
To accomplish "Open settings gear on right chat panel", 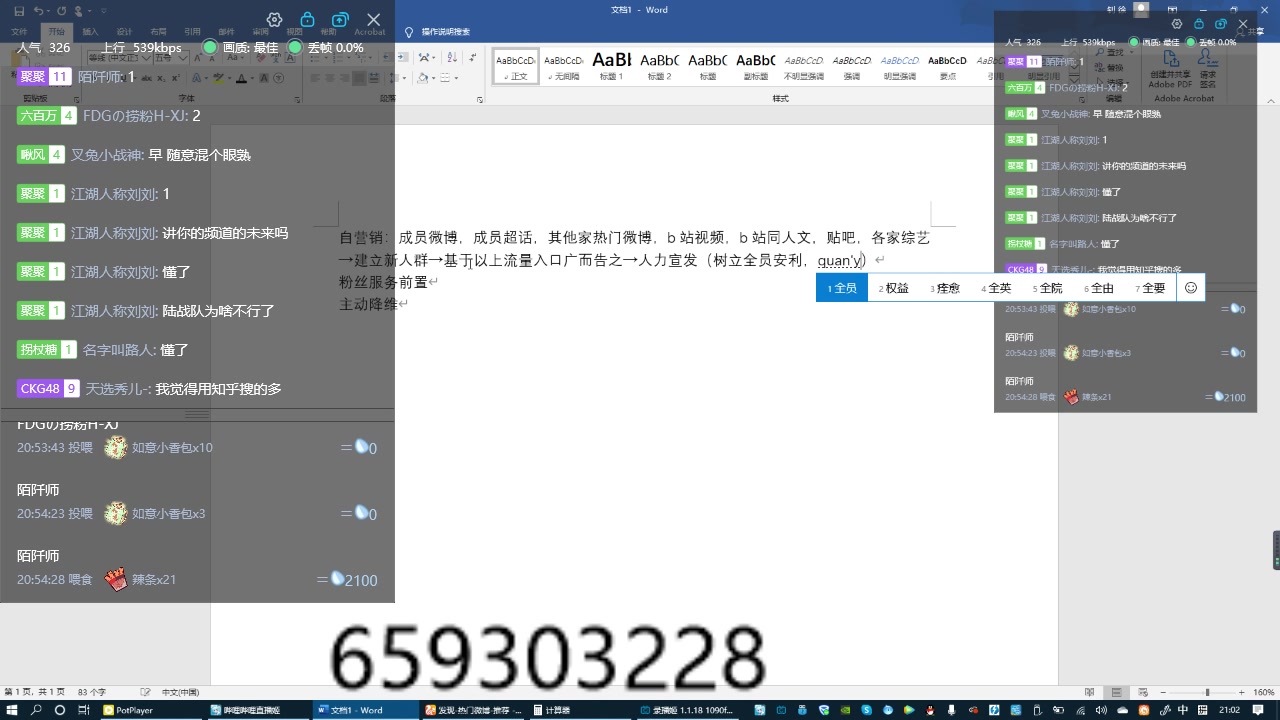I will [x=1177, y=24].
